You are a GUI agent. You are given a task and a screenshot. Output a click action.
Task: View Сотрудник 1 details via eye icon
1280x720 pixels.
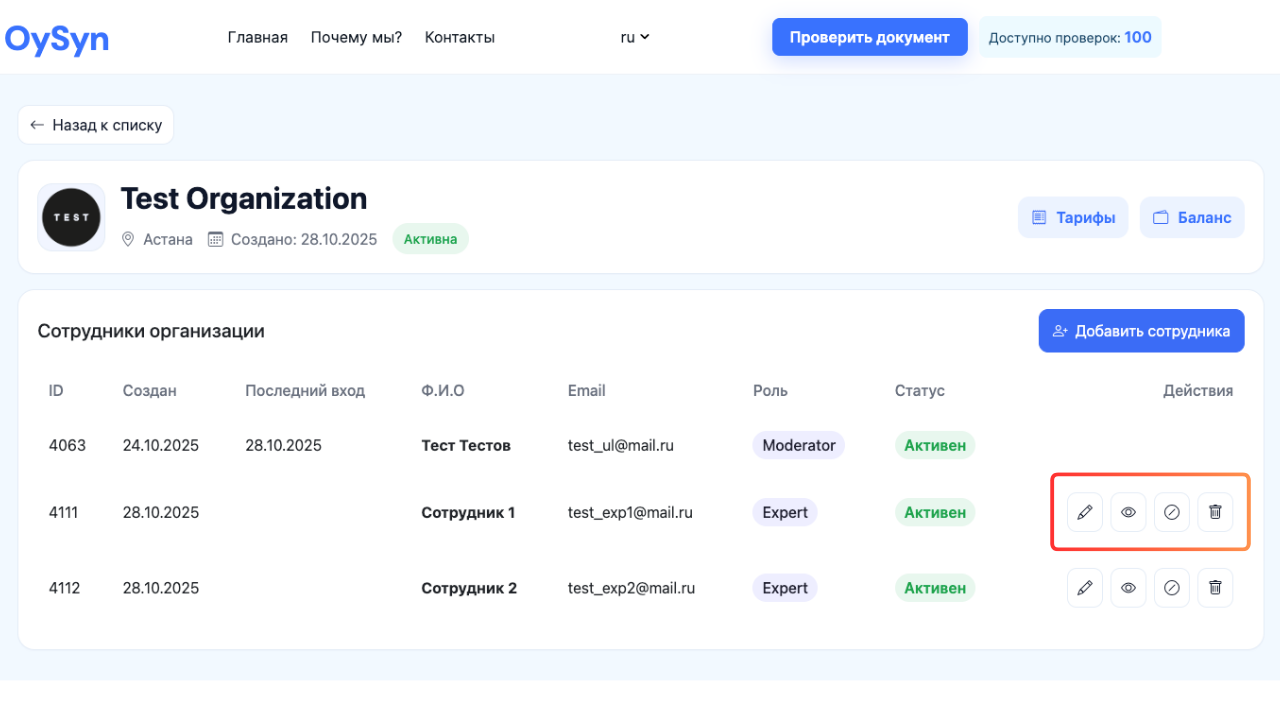(x=1128, y=512)
